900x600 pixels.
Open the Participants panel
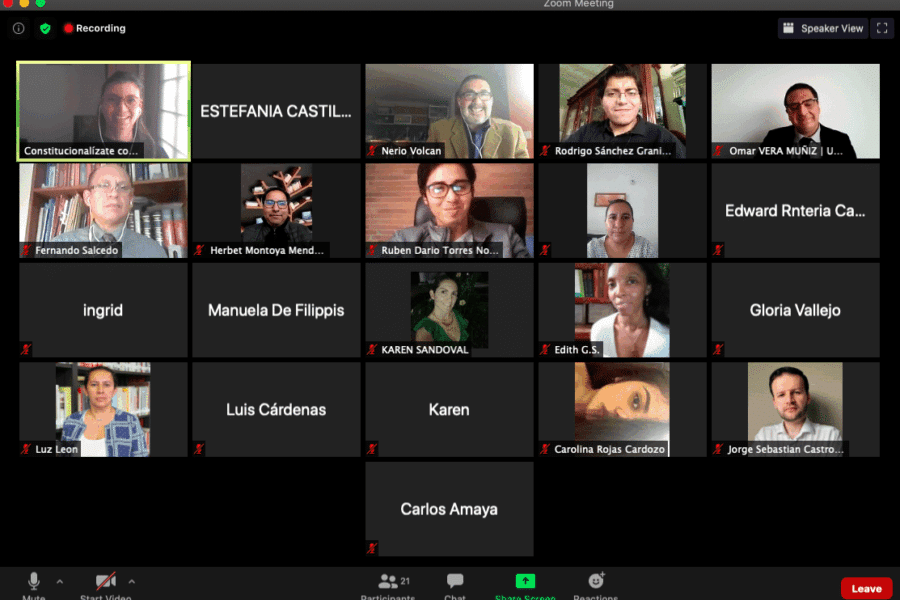point(388,583)
